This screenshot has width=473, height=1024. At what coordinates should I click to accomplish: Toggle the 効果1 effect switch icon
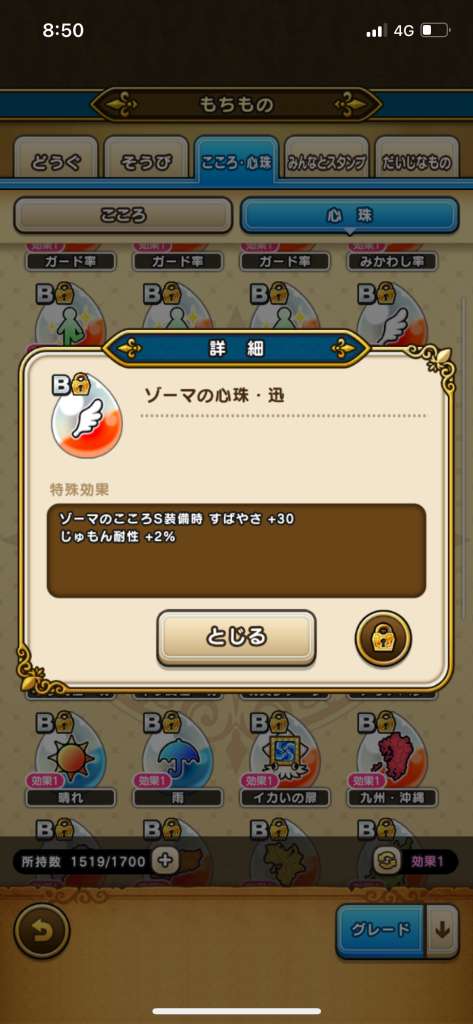[x=383, y=861]
